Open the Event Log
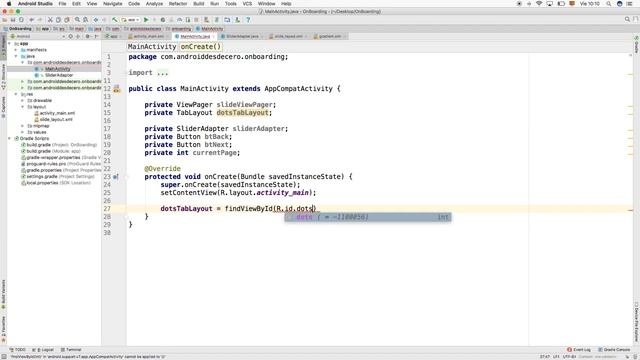The width and height of the screenshot is (640, 360). click(x=579, y=350)
